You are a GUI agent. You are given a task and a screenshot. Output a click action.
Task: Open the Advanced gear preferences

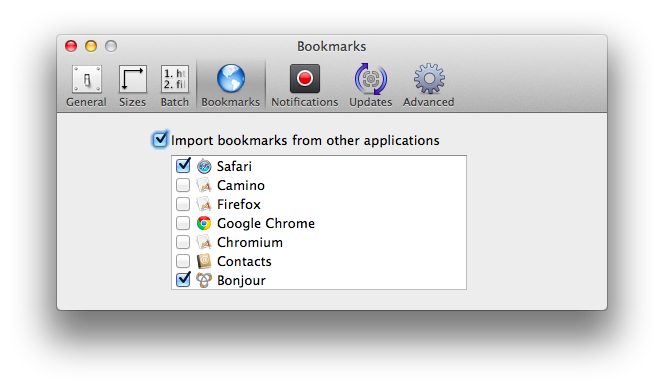pyautogui.click(x=429, y=86)
